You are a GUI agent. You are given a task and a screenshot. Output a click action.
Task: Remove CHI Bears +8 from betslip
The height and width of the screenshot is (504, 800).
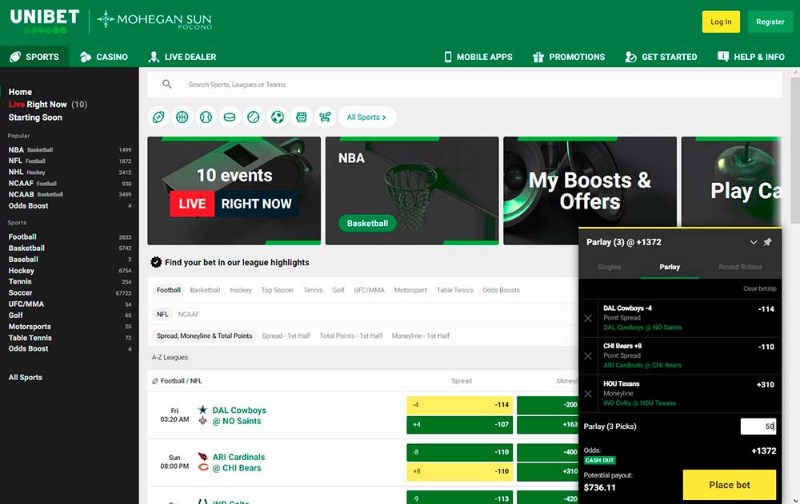(x=588, y=356)
